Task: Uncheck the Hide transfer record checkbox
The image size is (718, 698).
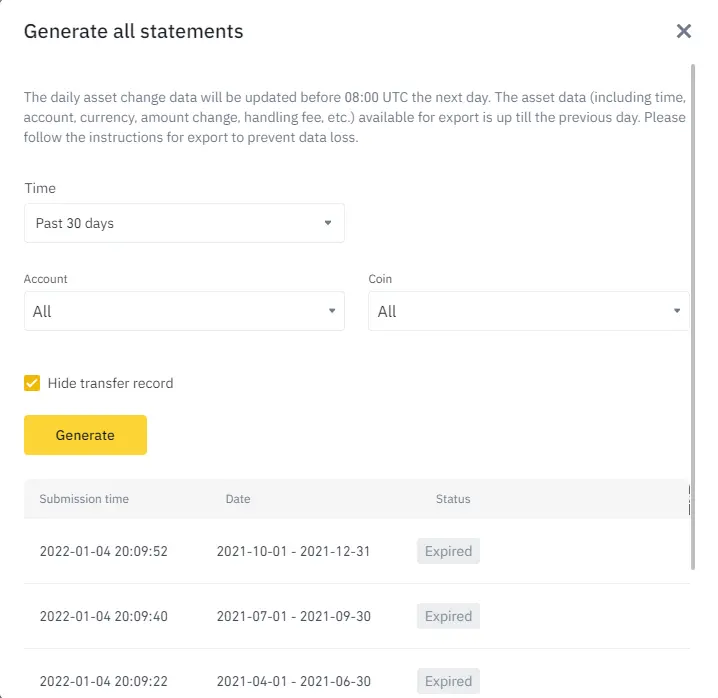Action: click(32, 383)
